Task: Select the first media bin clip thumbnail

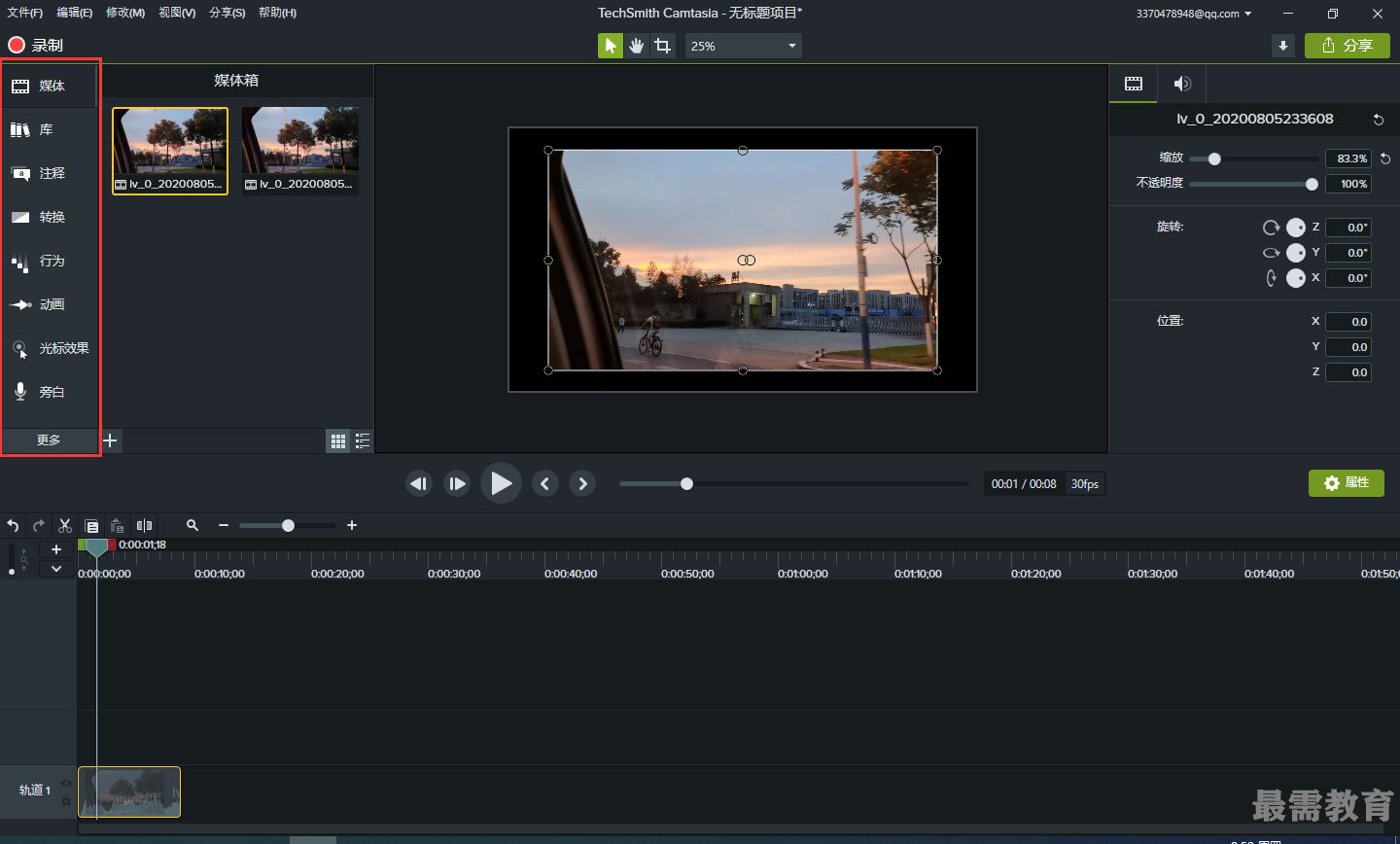Action: click(170, 151)
